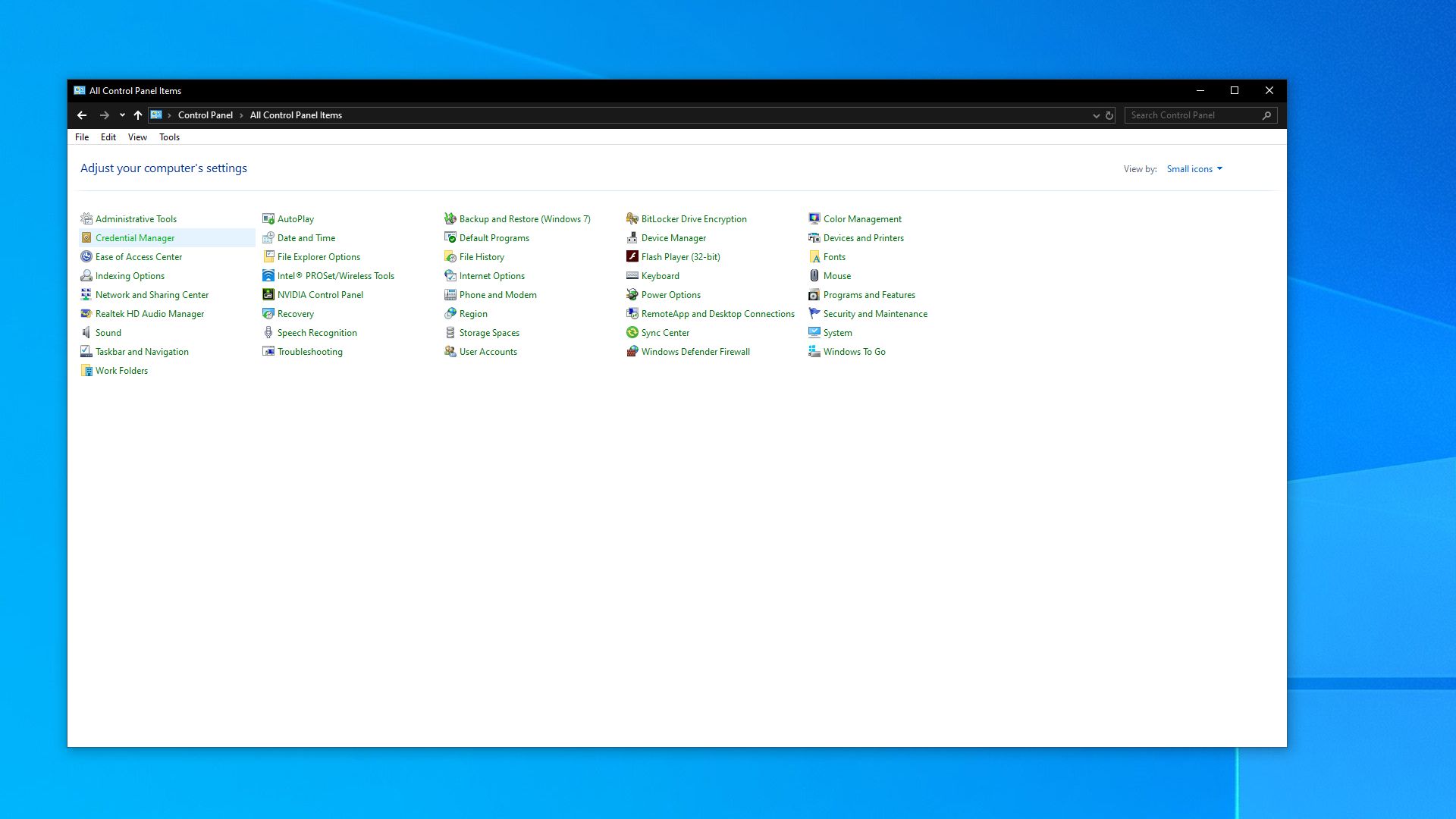Expand the View by Small icons dropdown

coord(1194,169)
